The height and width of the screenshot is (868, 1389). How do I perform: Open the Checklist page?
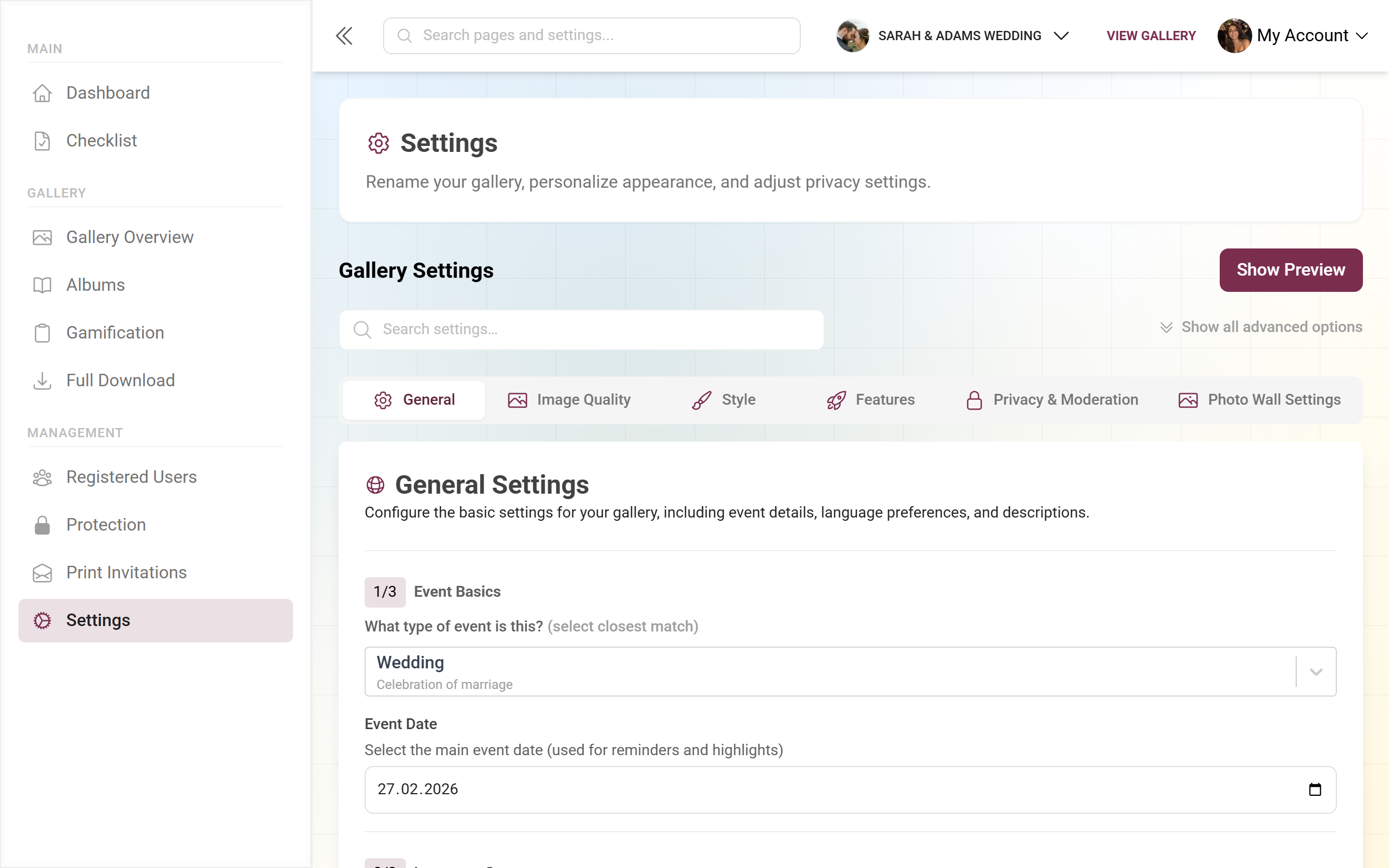pos(156,141)
